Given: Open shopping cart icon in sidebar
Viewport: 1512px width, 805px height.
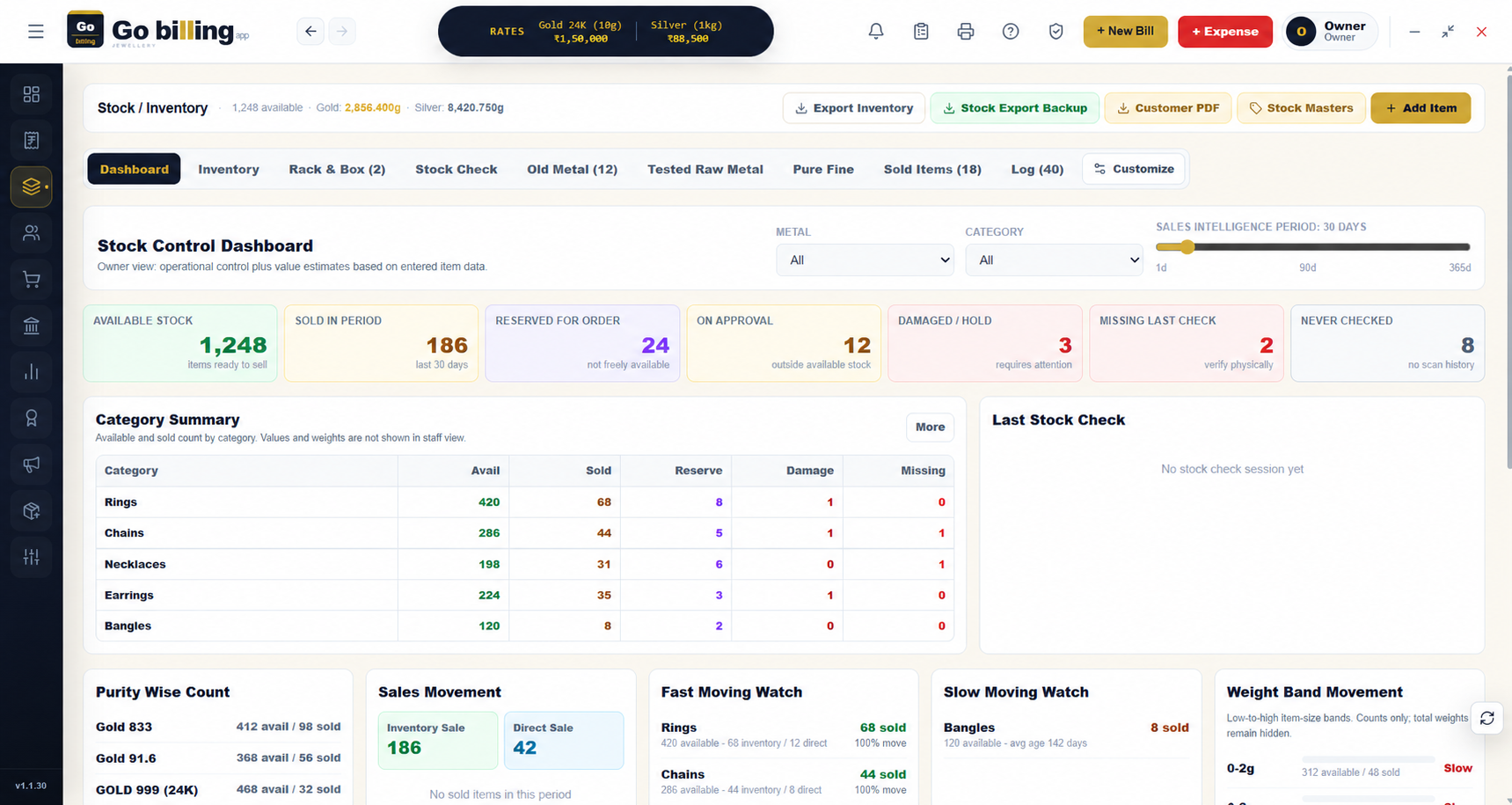Looking at the screenshot, I should (32, 280).
